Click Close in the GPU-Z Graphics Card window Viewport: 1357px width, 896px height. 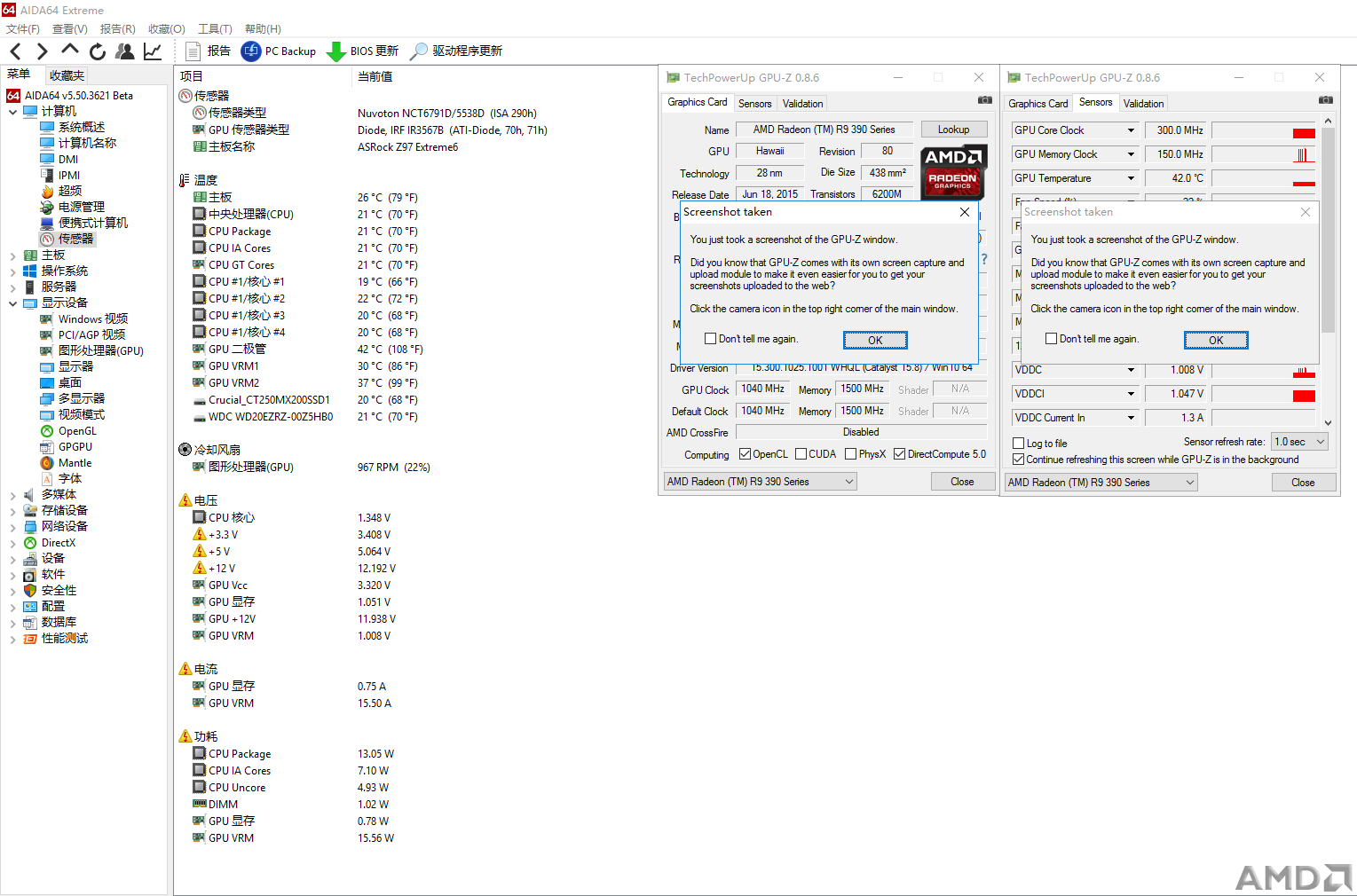coord(962,482)
